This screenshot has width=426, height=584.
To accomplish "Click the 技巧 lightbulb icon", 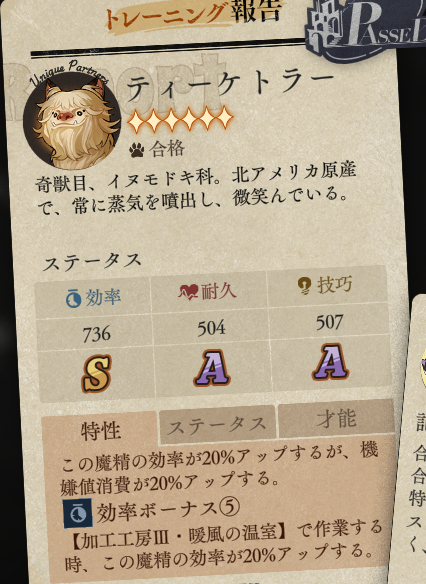I will click(x=304, y=286).
